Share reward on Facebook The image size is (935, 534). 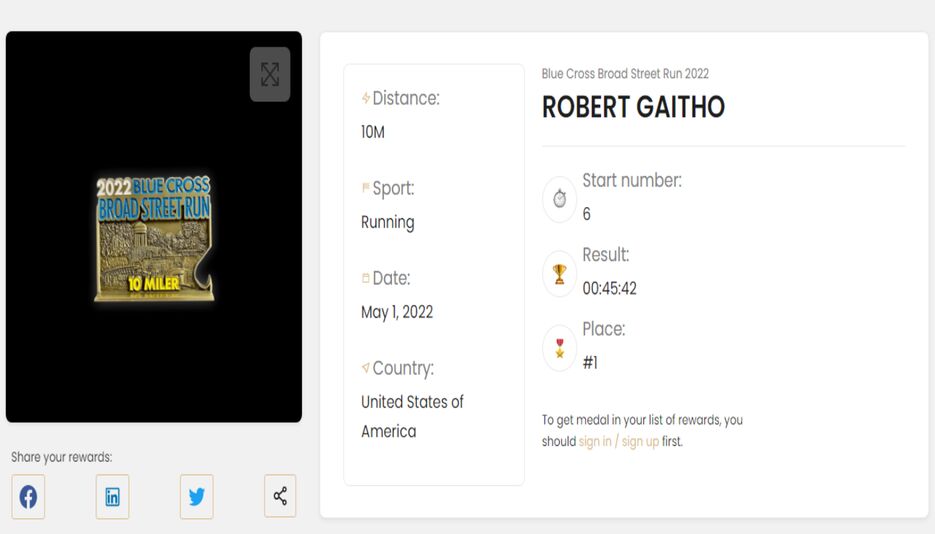pyautogui.click(x=28, y=496)
